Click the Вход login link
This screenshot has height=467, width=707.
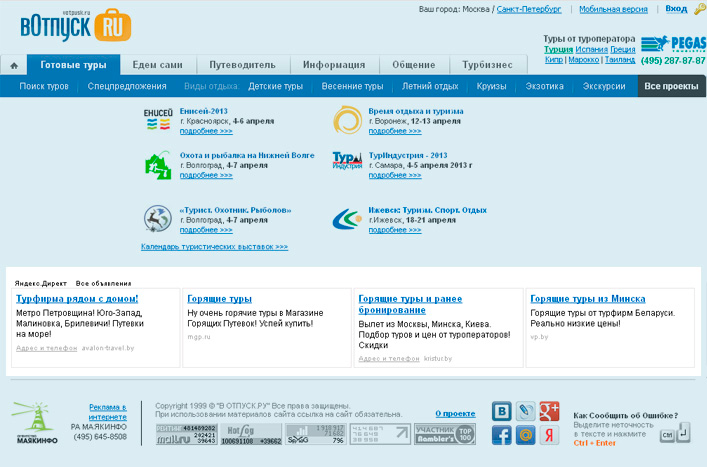(x=676, y=9)
